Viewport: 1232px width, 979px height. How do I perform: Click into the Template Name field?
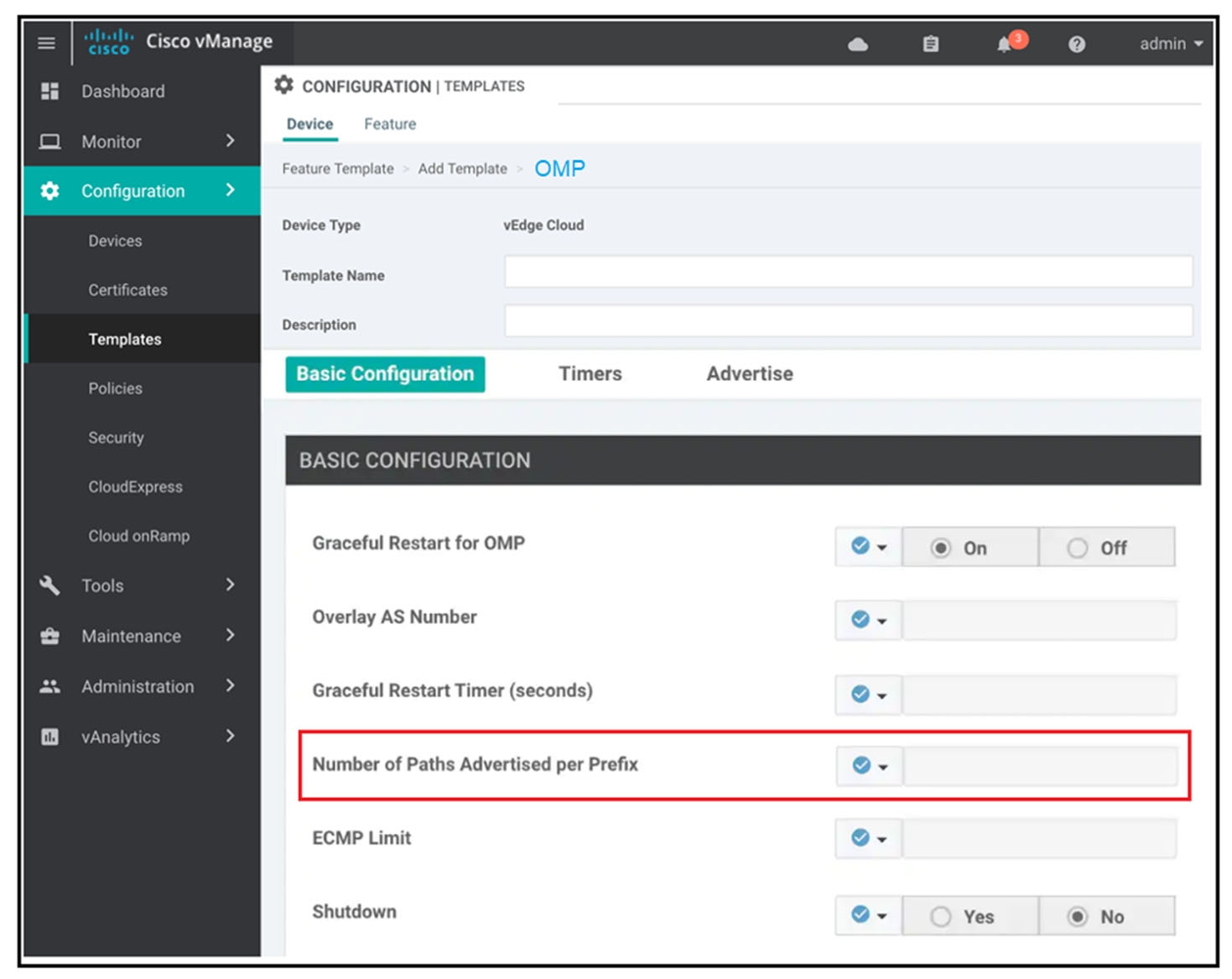(x=848, y=272)
